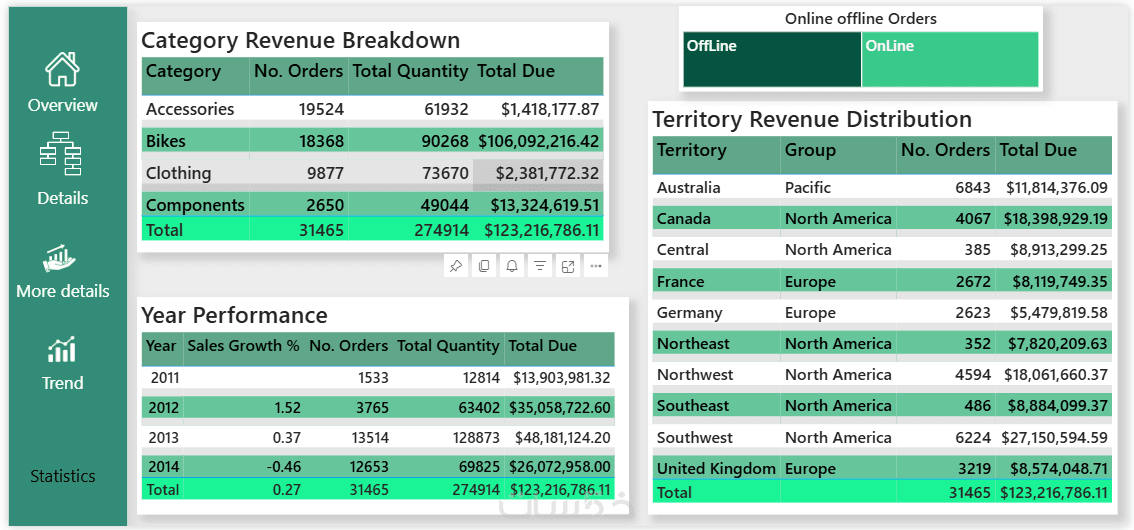Click the Trend chart icon

pyautogui.click(x=62, y=350)
